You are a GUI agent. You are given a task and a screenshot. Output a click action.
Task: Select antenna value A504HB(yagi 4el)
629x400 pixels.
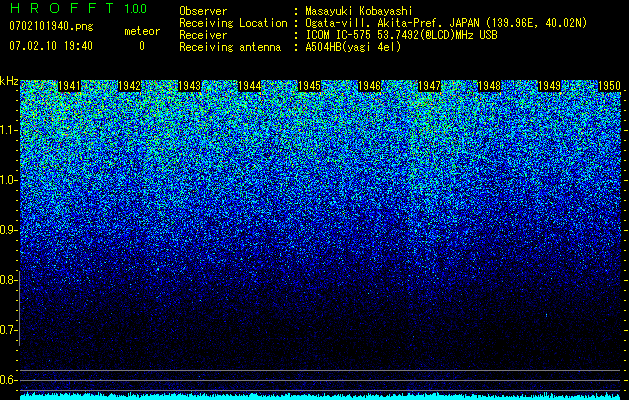(353, 47)
